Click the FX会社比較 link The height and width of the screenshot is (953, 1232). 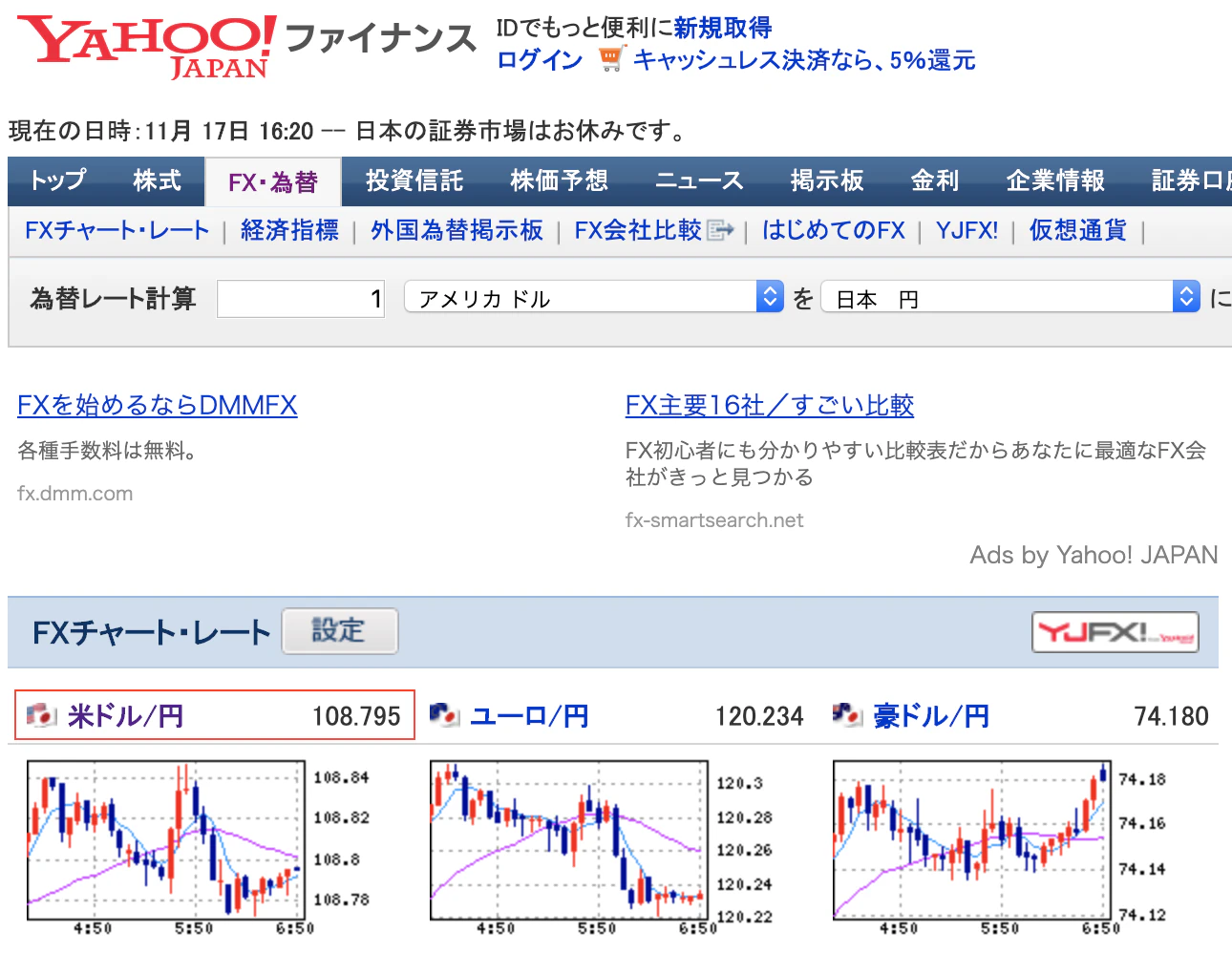638,230
